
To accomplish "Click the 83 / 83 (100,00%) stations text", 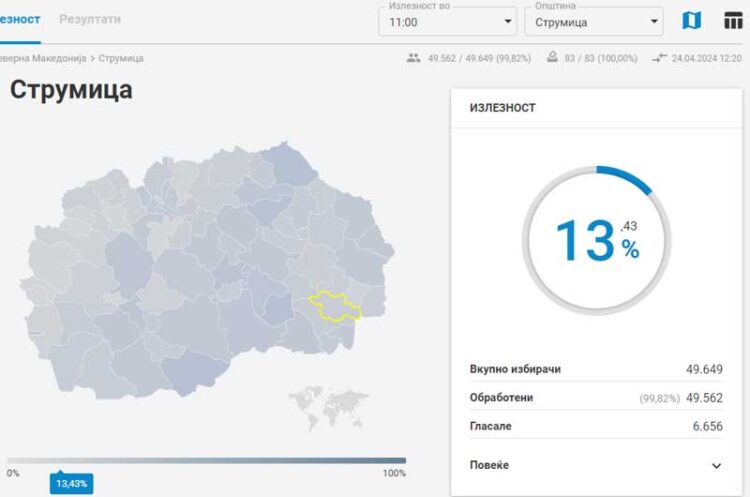I will click(601, 58).
